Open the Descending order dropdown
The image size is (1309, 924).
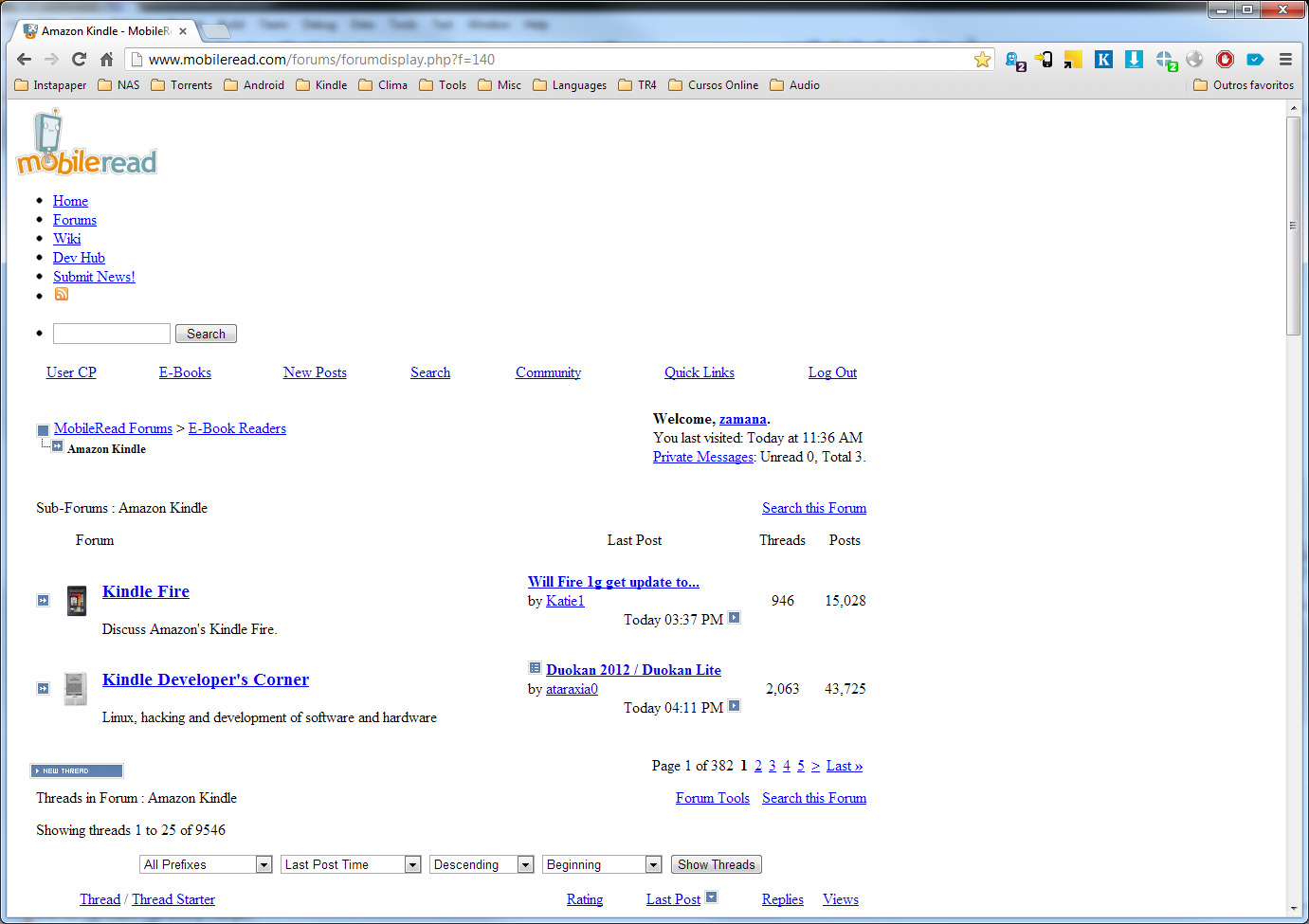[x=482, y=864]
